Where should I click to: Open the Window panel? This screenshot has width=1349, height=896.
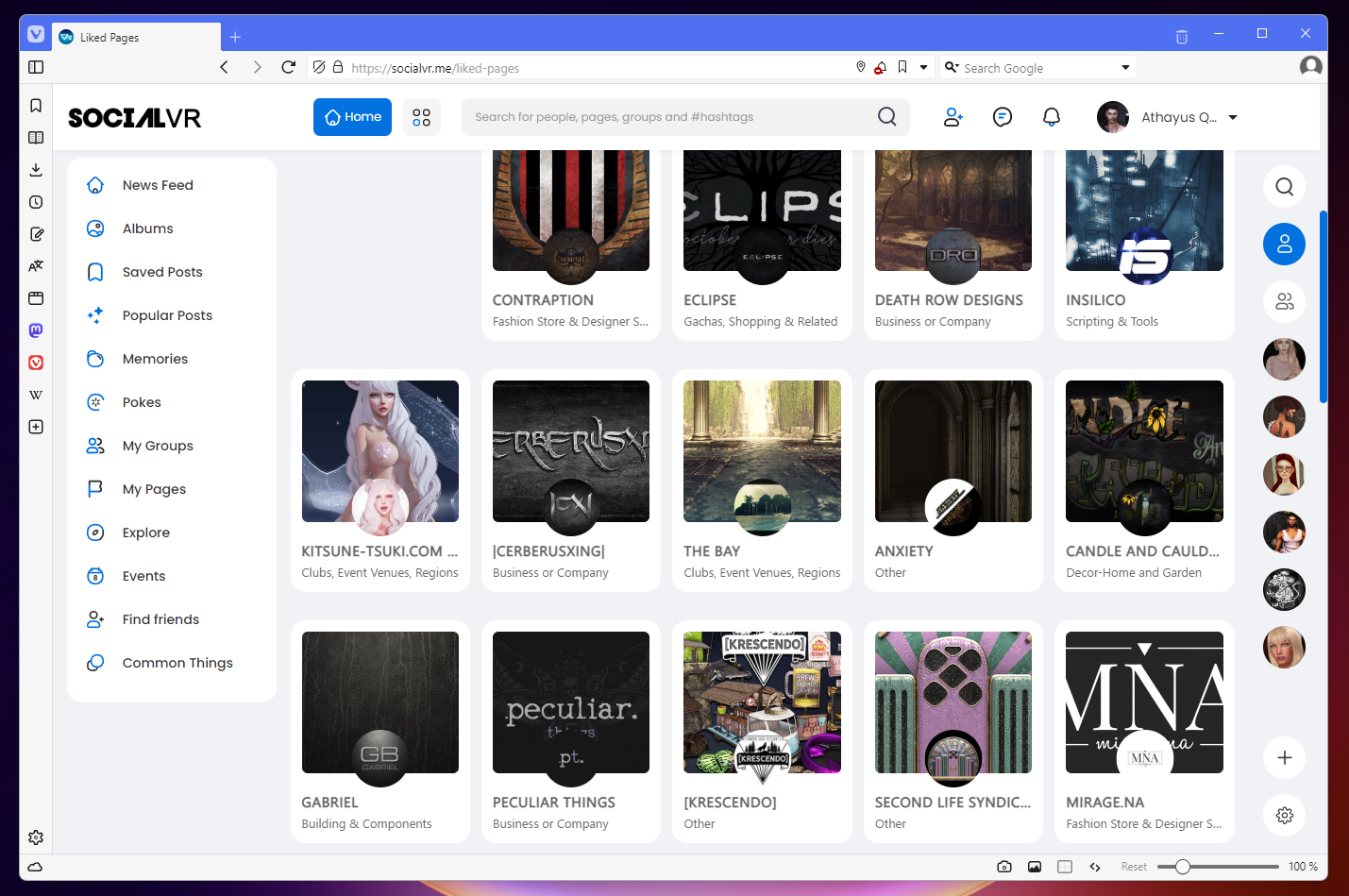pos(36,298)
